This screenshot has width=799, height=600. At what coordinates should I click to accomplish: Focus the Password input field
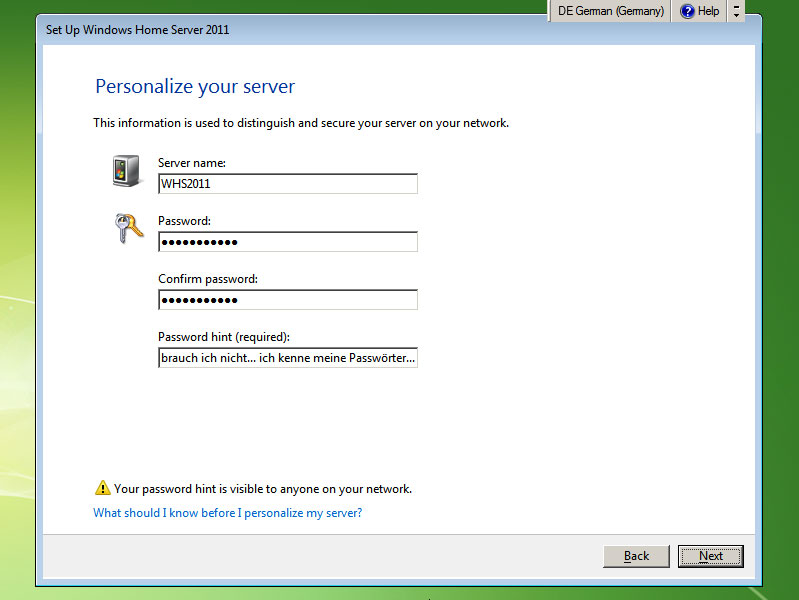point(288,242)
